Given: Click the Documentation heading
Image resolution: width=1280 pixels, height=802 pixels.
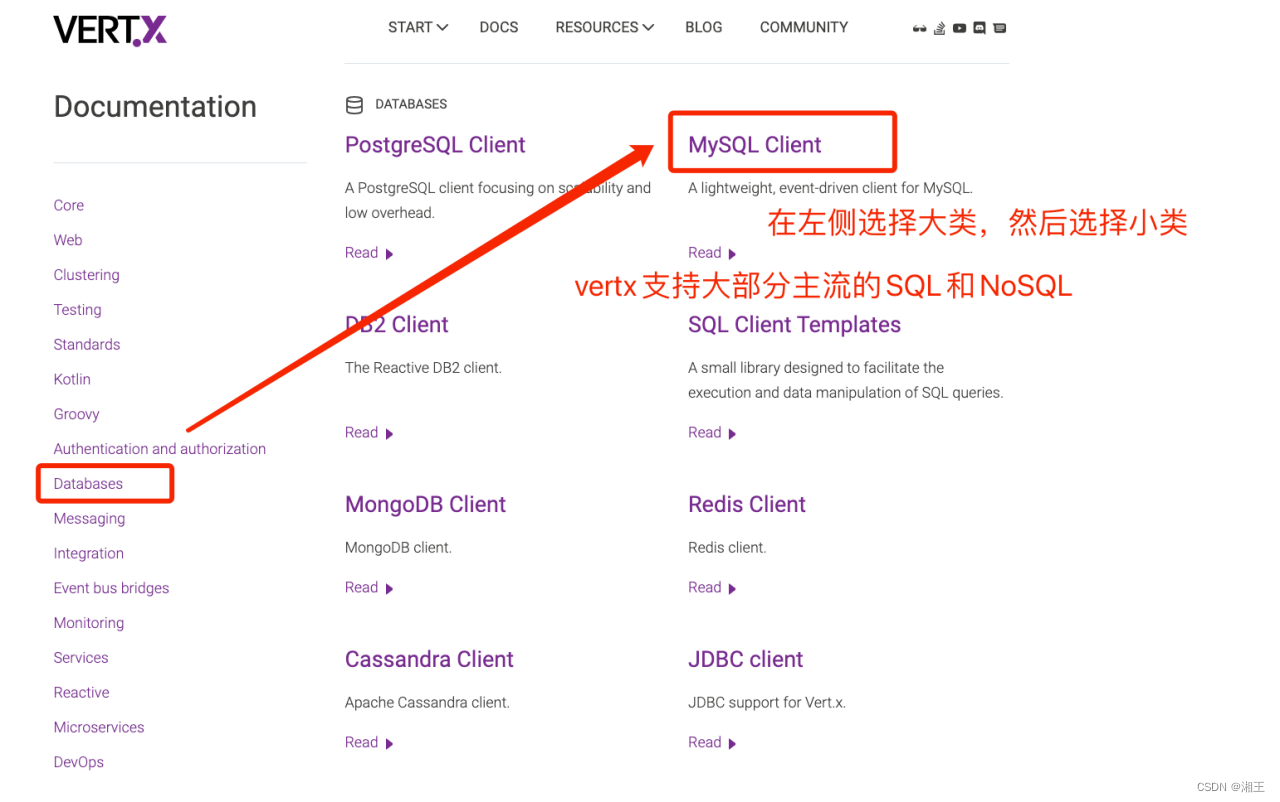Looking at the screenshot, I should coord(155,107).
